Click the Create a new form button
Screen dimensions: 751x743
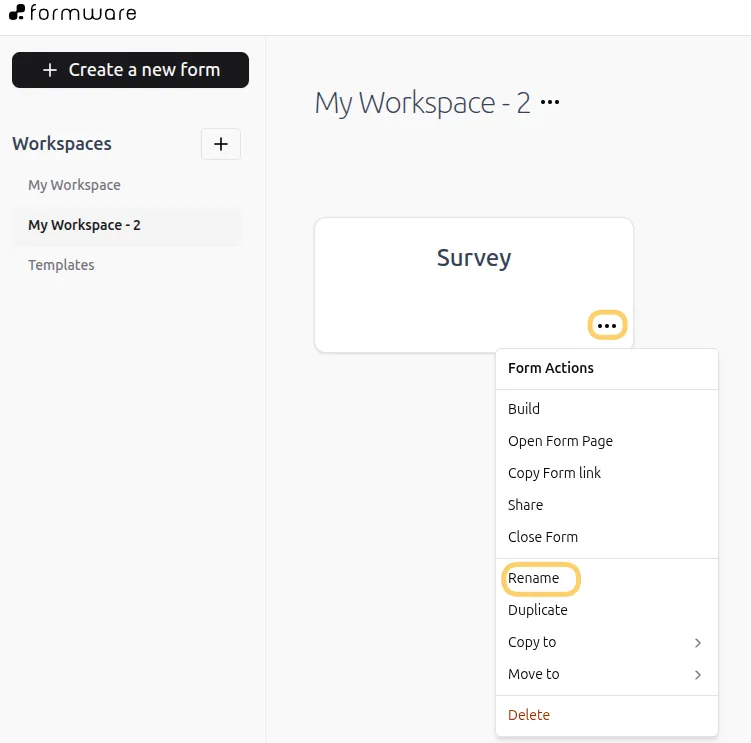point(130,70)
